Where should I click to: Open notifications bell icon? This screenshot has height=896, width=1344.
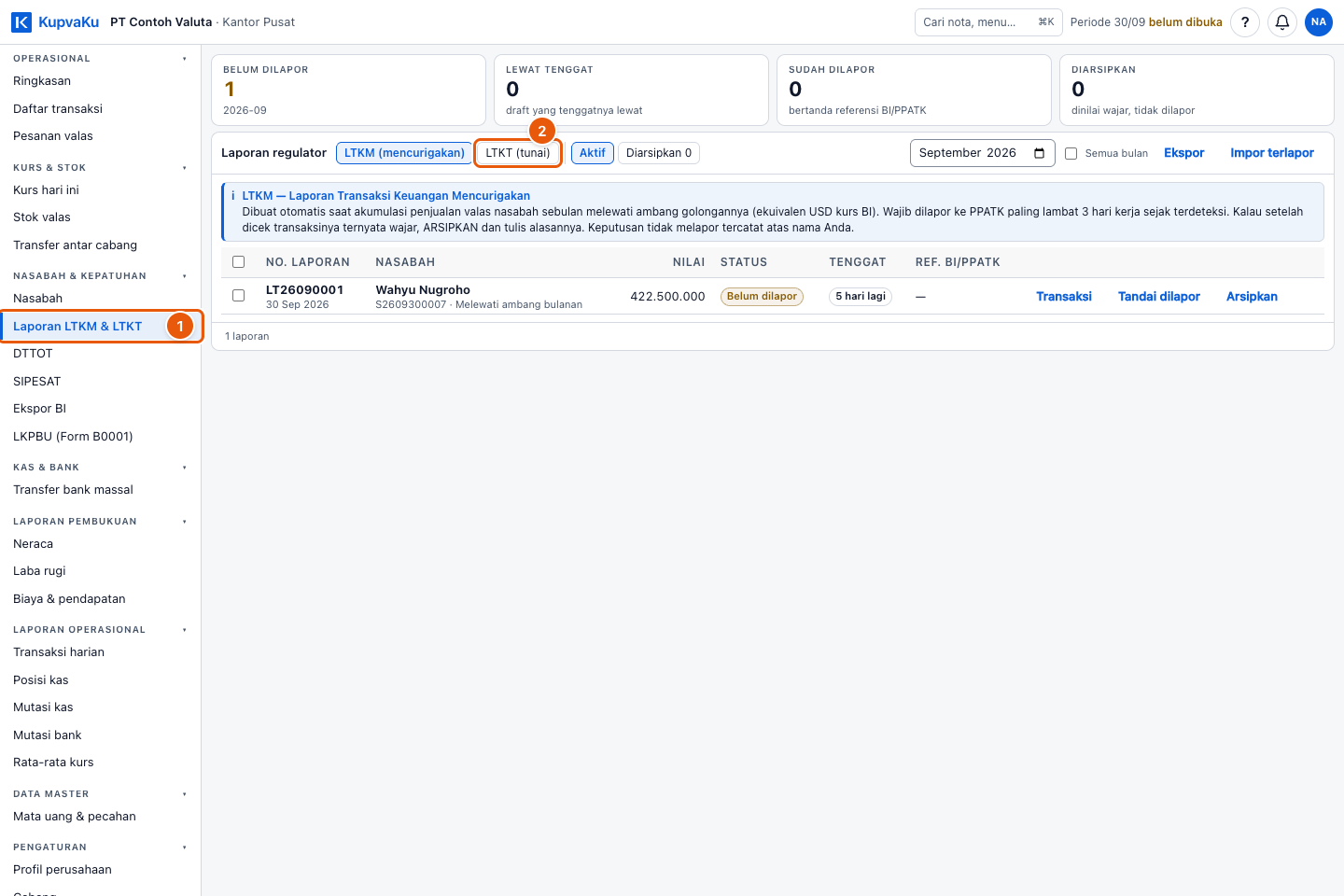click(1282, 22)
